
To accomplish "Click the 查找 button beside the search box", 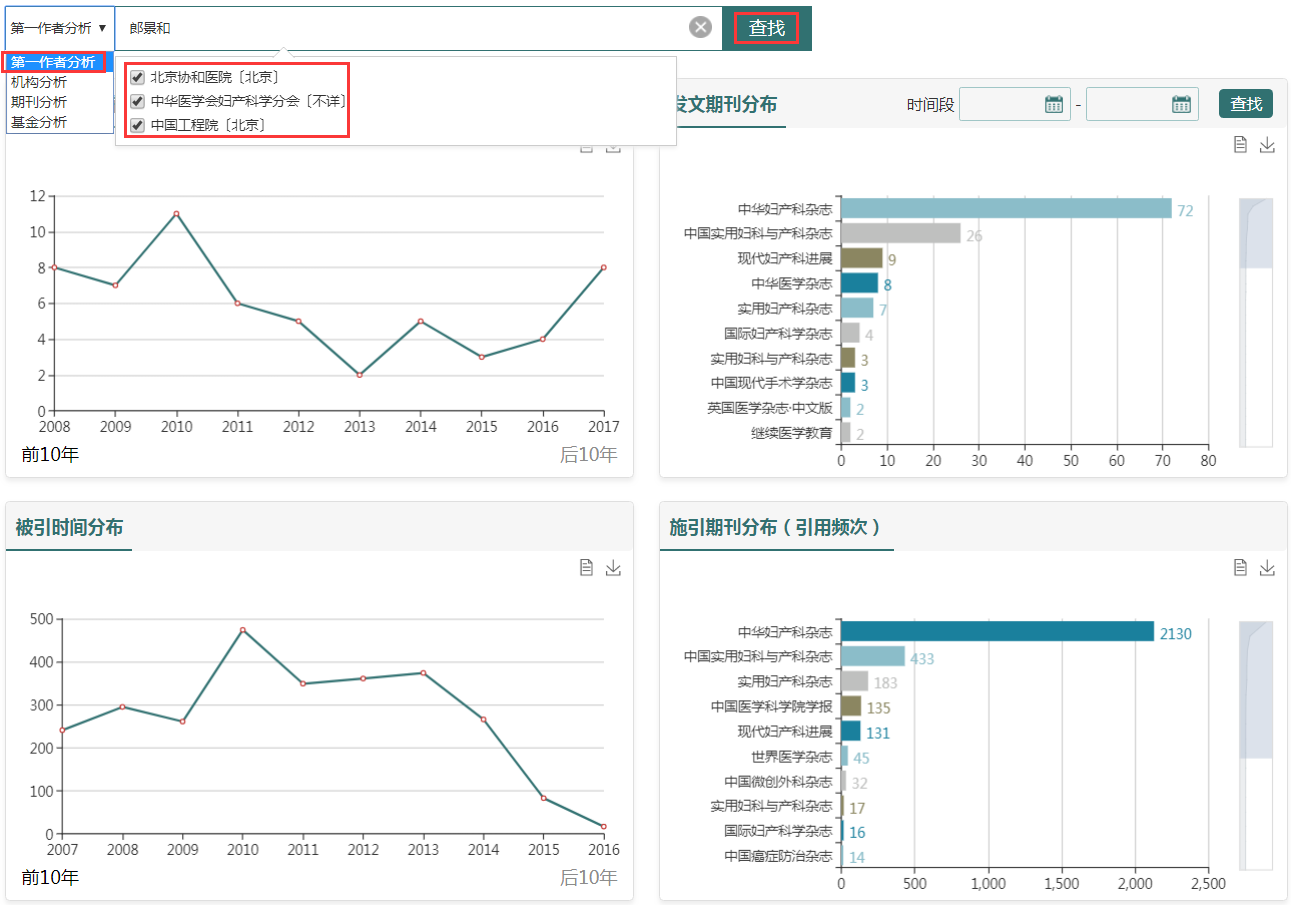I will tap(767, 28).
